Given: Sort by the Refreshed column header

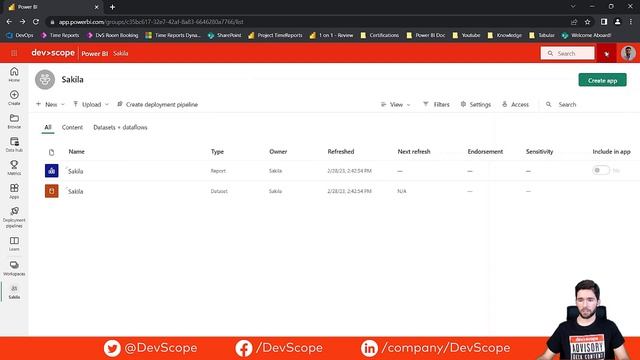Looking at the screenshot, I should click(341, 151).
